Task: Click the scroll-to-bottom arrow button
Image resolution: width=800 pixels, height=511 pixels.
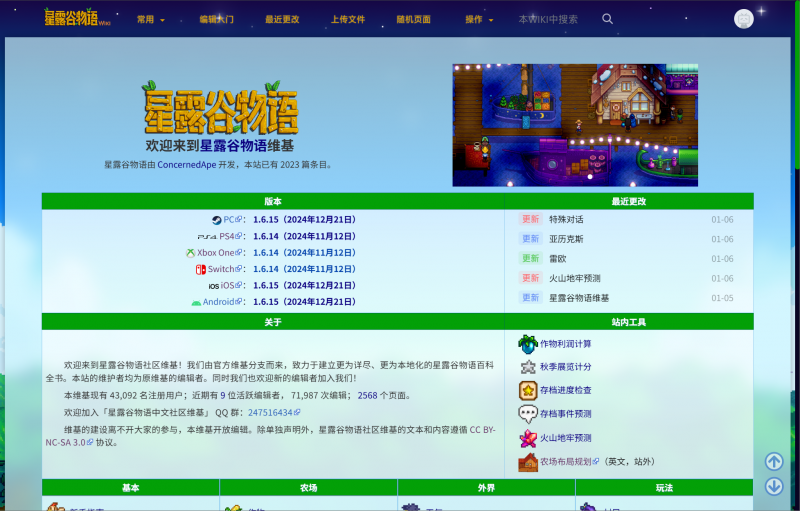Action: 773,486
